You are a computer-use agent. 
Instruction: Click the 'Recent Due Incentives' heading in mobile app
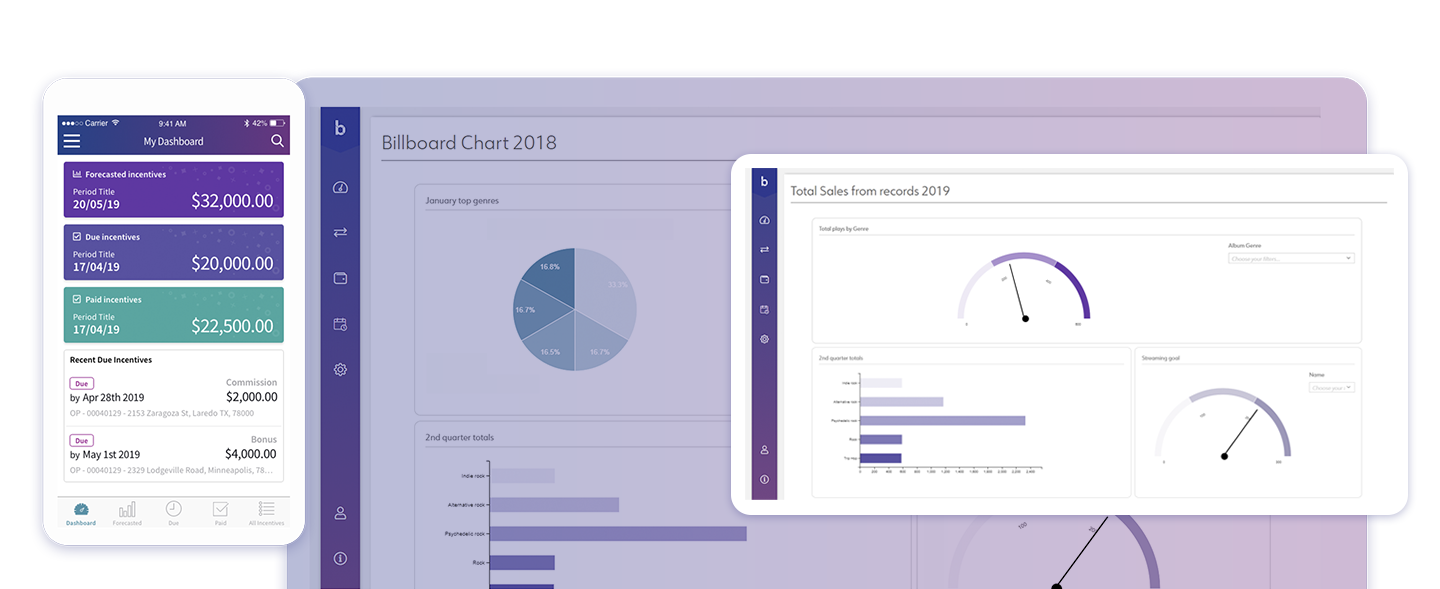coord(111,359)
